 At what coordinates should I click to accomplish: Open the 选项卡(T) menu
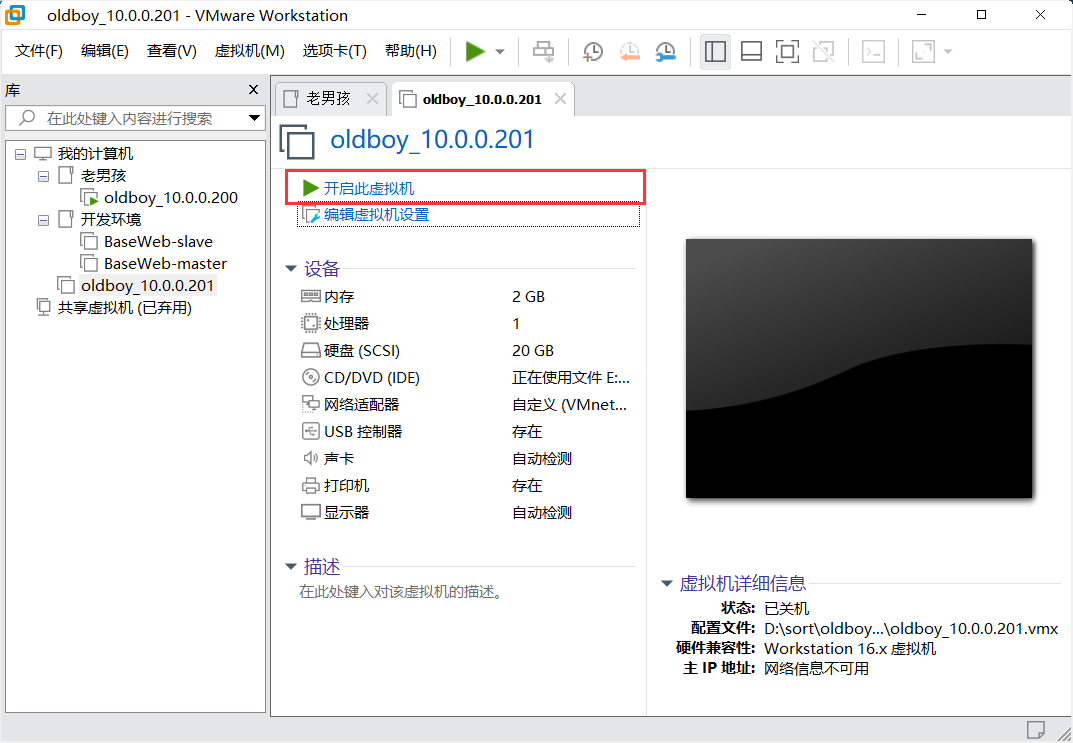point(335,51)
